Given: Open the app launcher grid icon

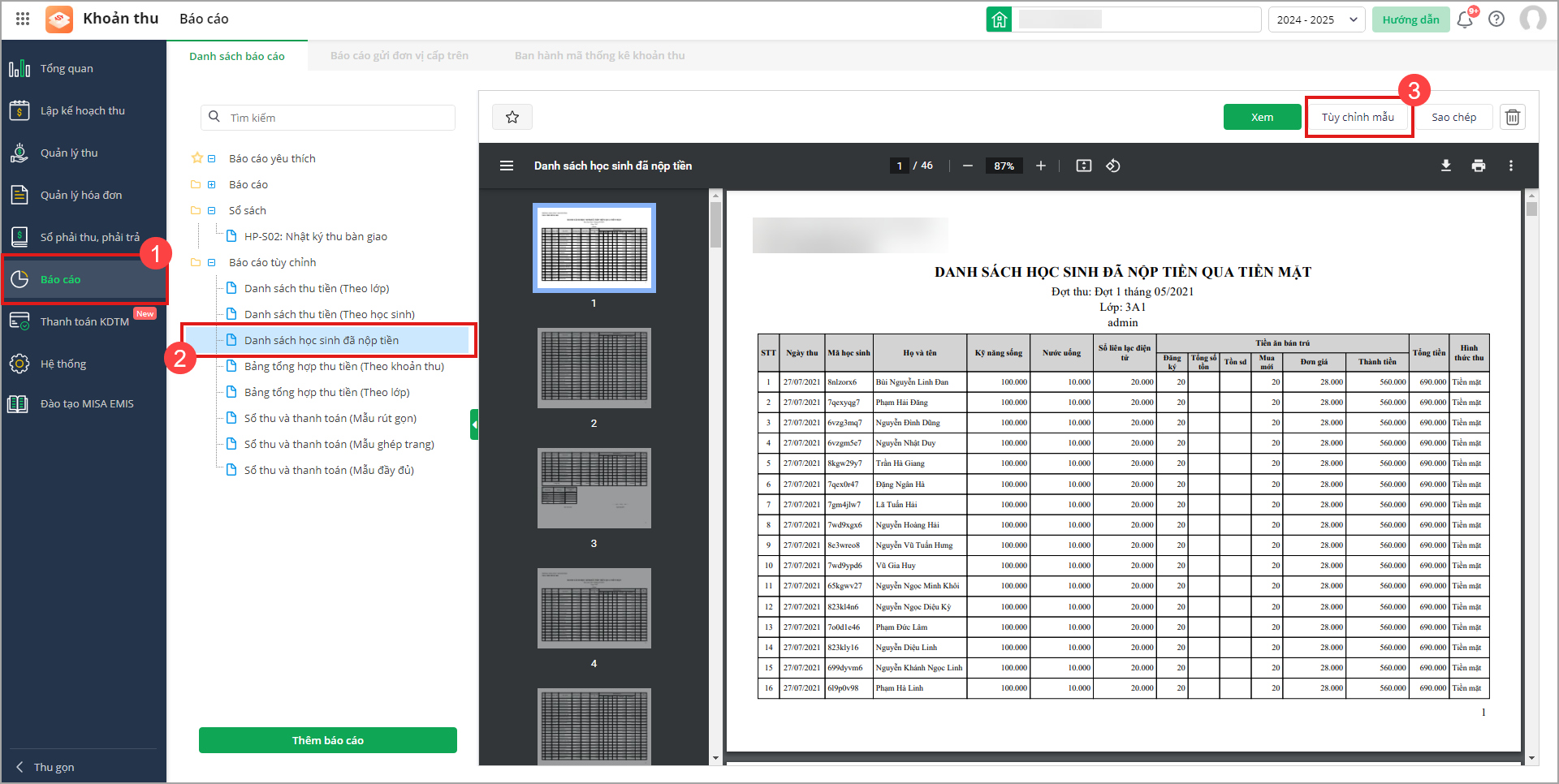Looking at the screenshot, I should tap(23, 19).
